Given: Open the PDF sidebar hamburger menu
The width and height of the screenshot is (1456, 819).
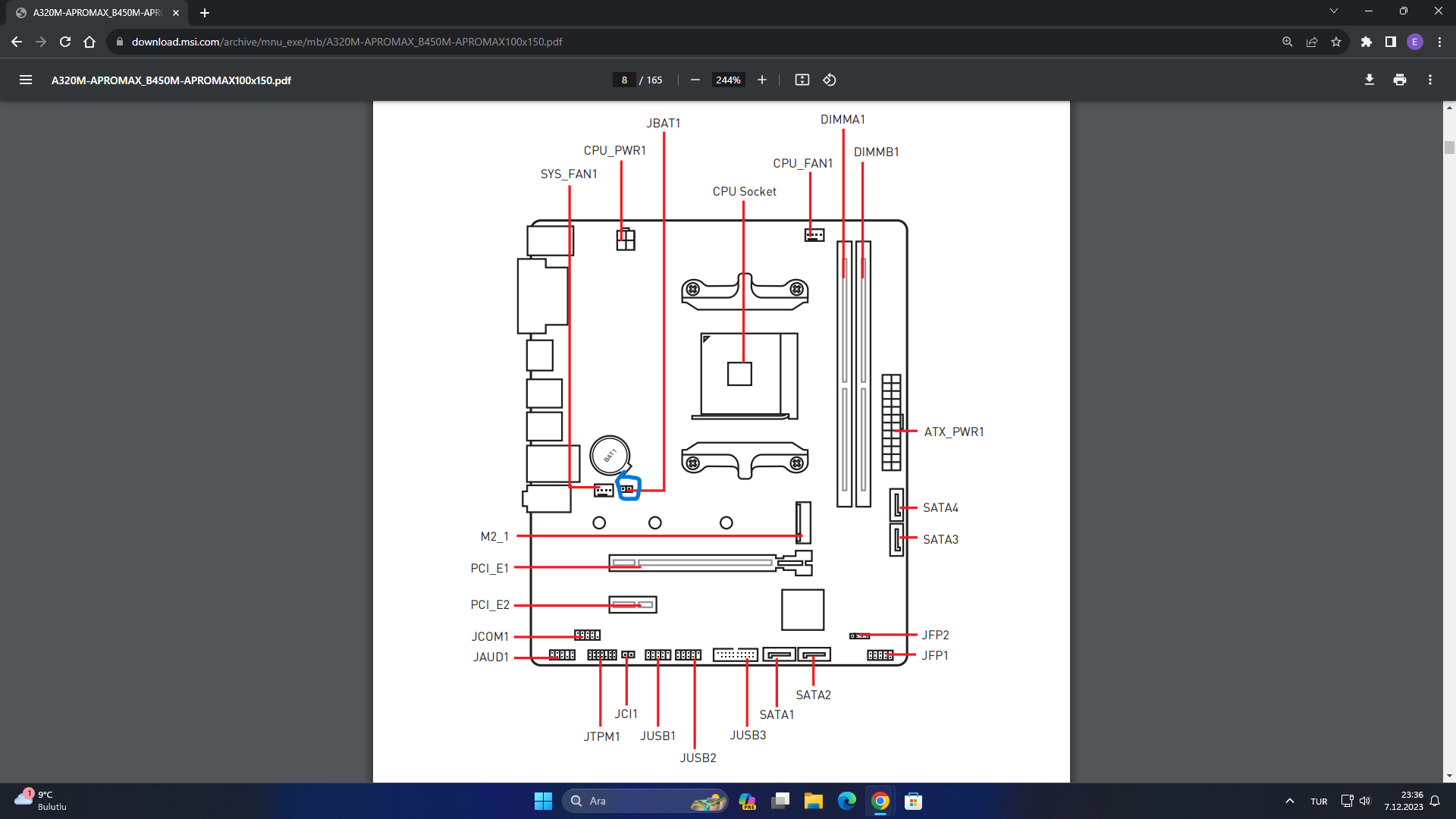Looking at the screenshot, I should (25, 80).
